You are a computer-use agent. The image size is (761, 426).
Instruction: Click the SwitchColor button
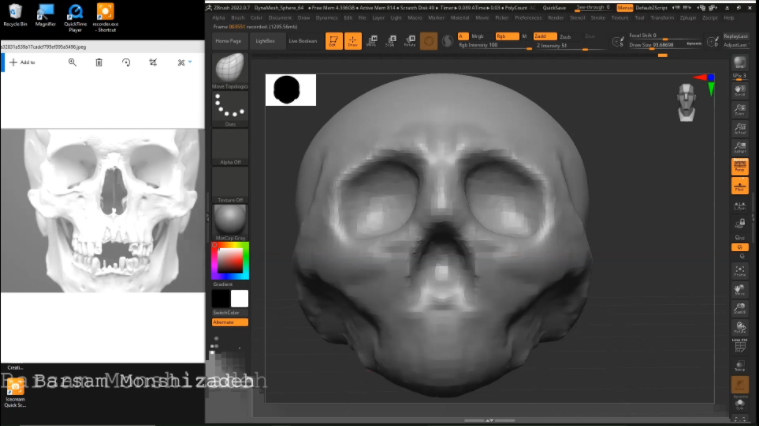tap(230, 312)
